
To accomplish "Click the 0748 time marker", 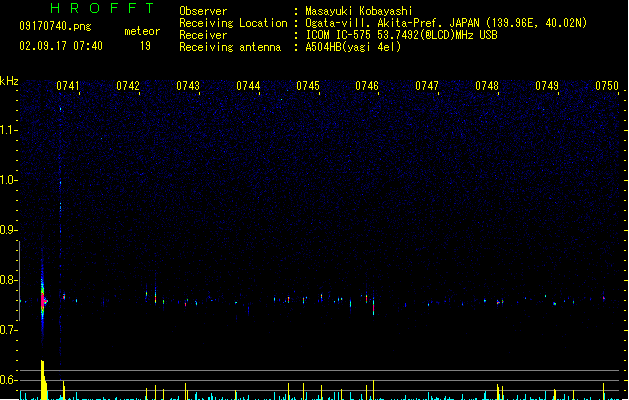I will click(x=487, y=86).
